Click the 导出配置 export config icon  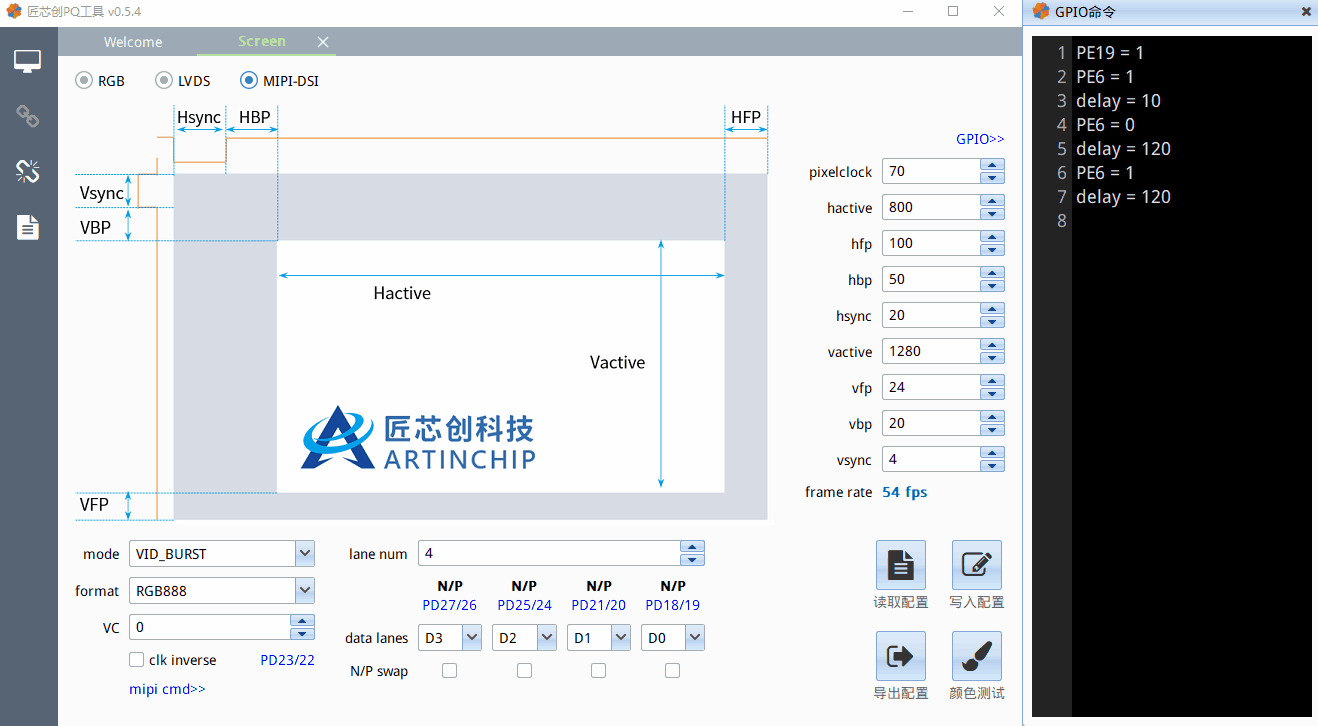point(901,656)
